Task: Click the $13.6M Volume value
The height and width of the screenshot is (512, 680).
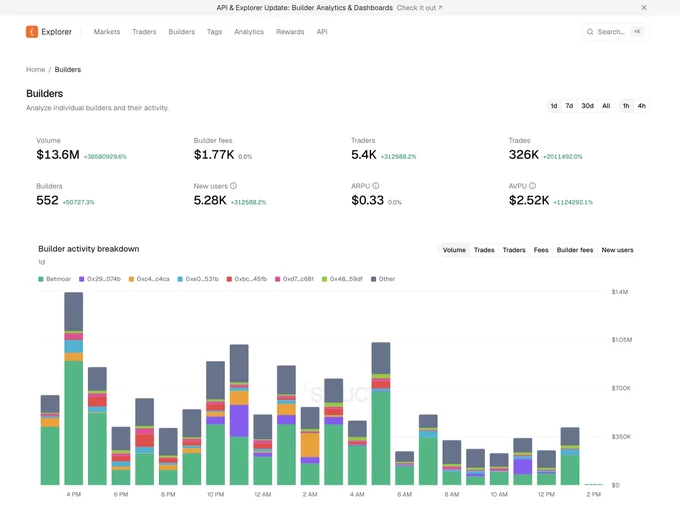Action: (58, 155)
